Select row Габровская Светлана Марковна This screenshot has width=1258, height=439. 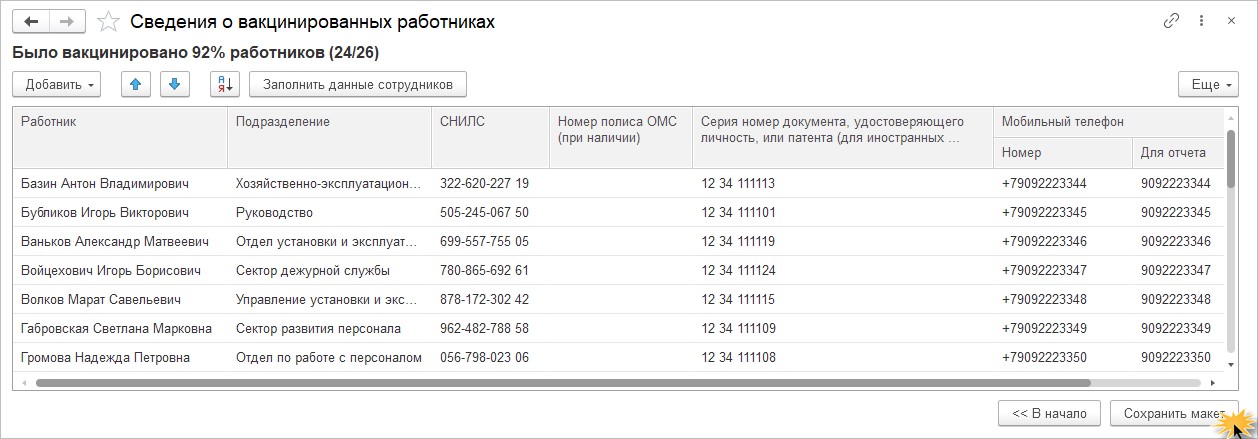click(x=619, y=328)
